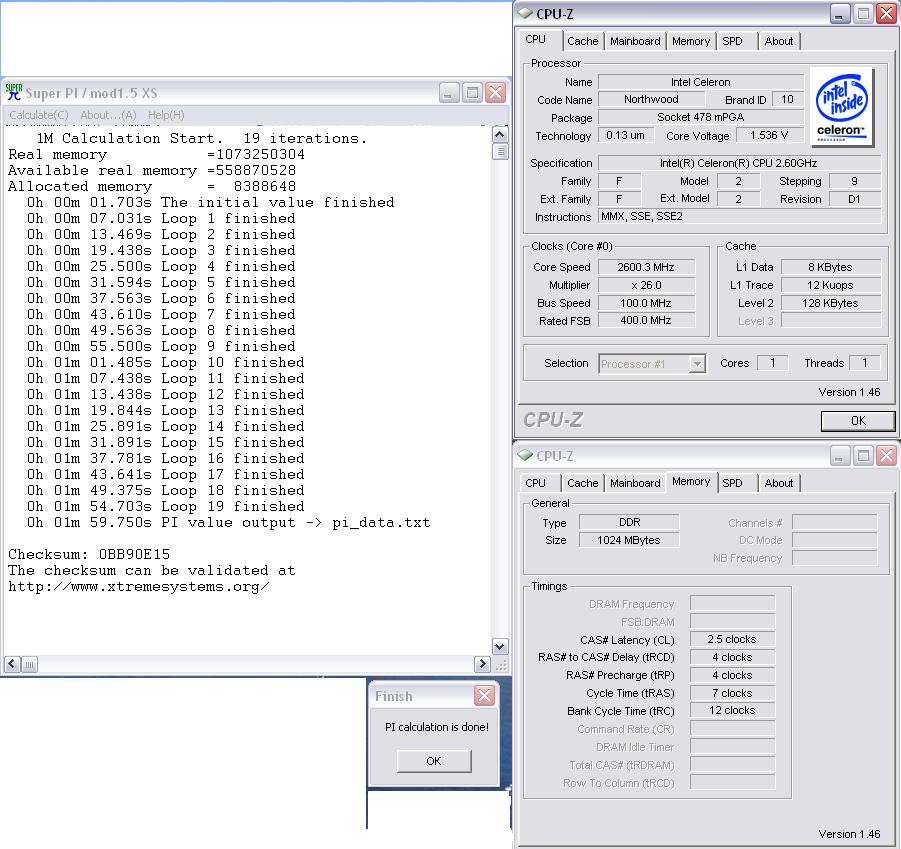
Task: Click the 'Socket 478 mPGA' Package value
Action: [700, 117]
